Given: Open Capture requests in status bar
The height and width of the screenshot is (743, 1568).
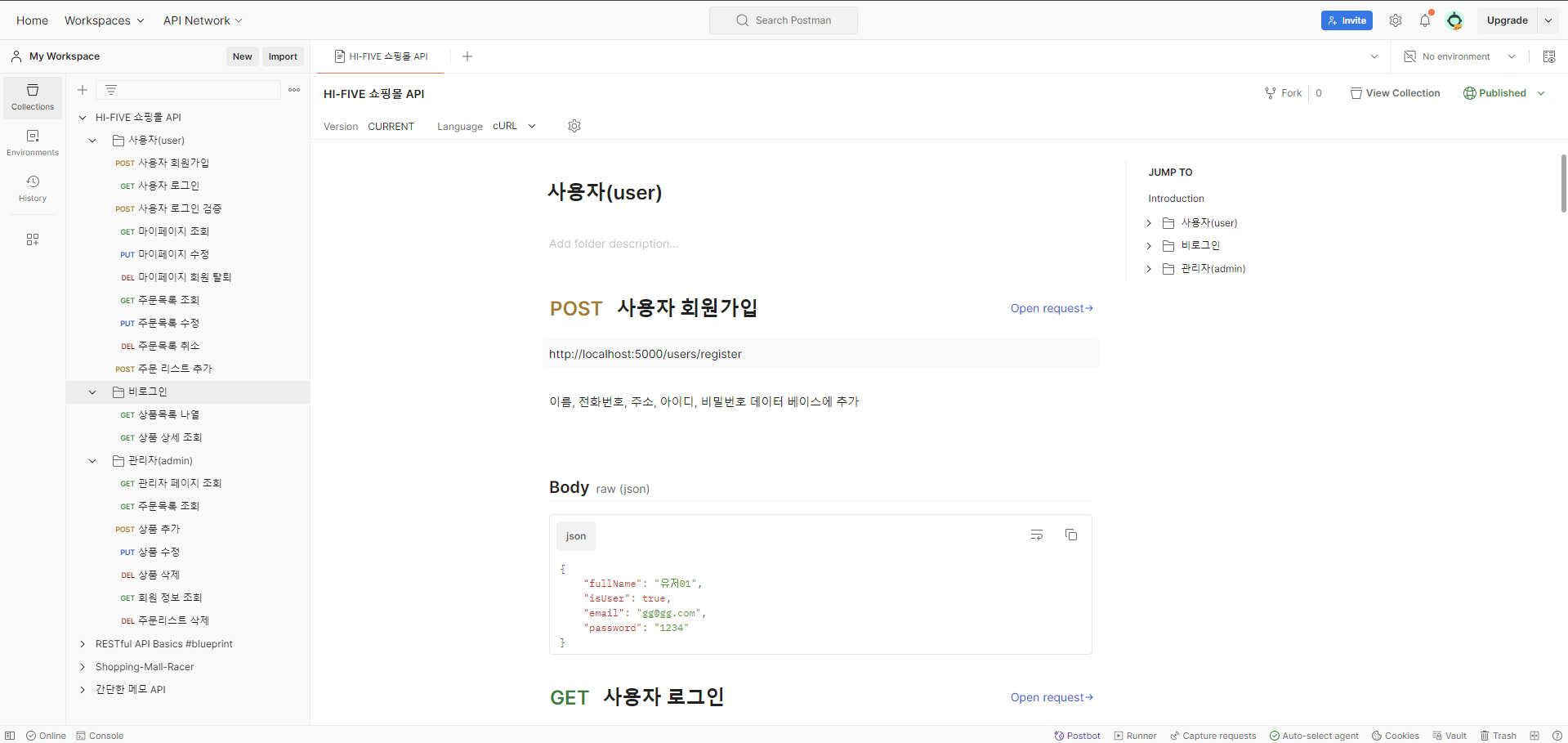Looking at the screenshot, I should (x=1213, y=736).
